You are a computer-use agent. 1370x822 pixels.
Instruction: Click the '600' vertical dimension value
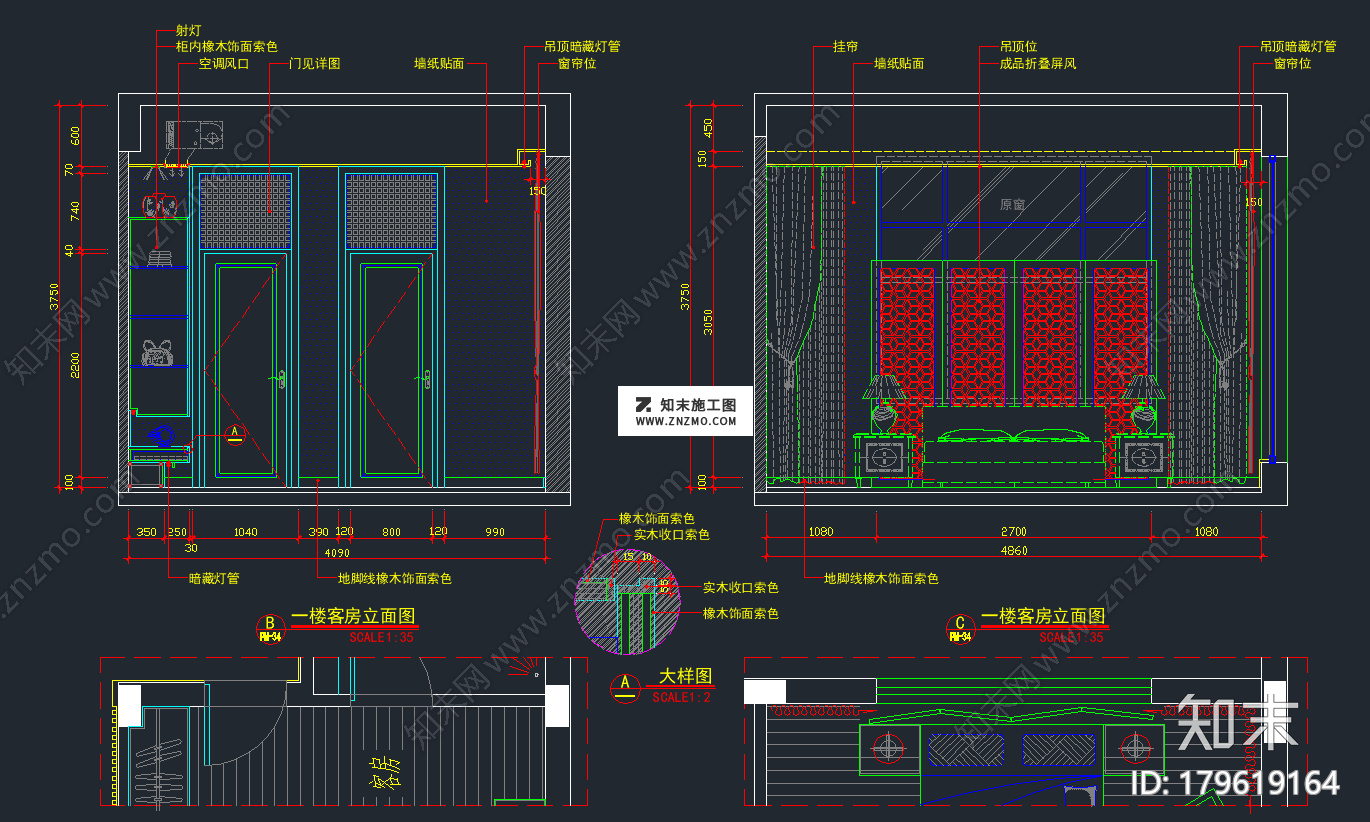75,135
